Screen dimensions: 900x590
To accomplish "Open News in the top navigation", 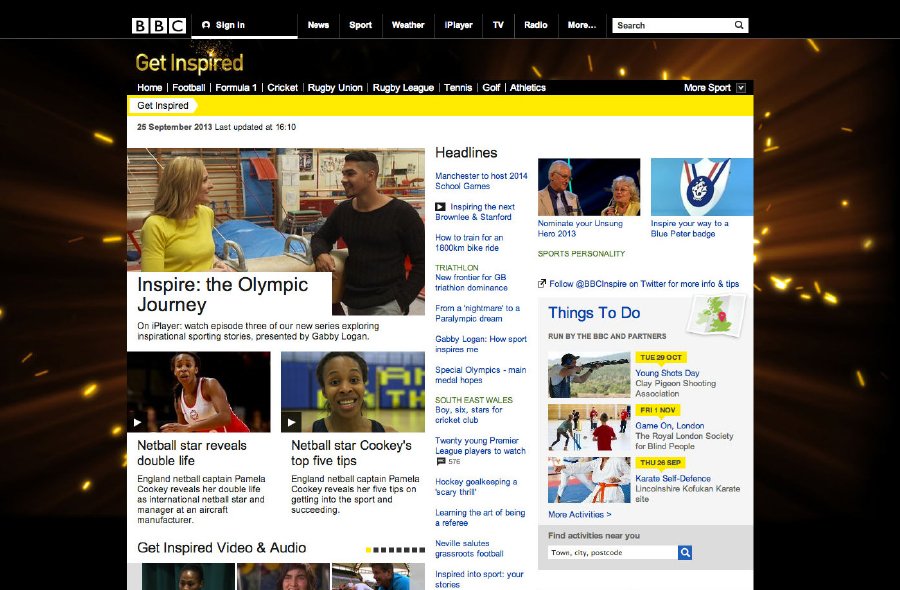I will tap(318, 25).
